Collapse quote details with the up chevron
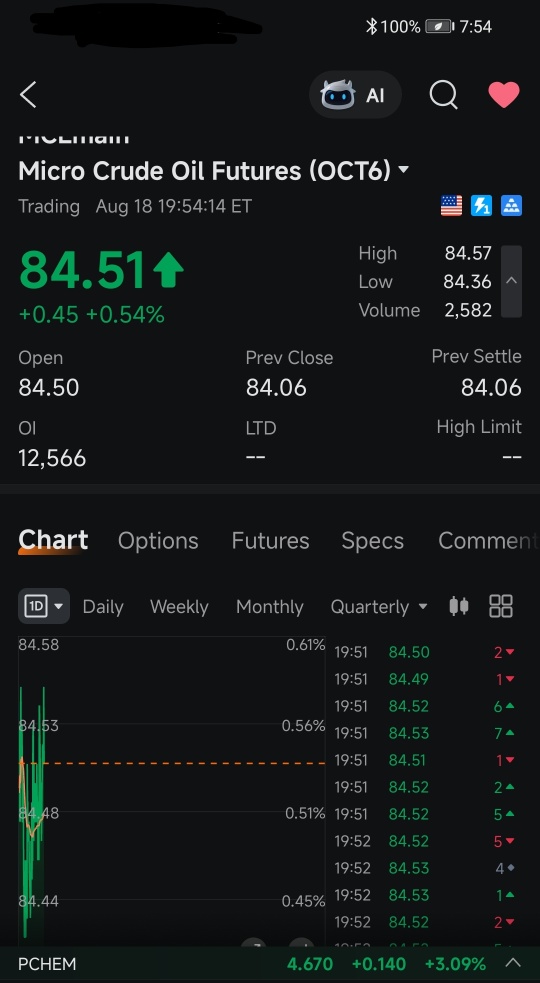This screenshot has width=540, height=983. pyautogui.click(x=512, y=281)
